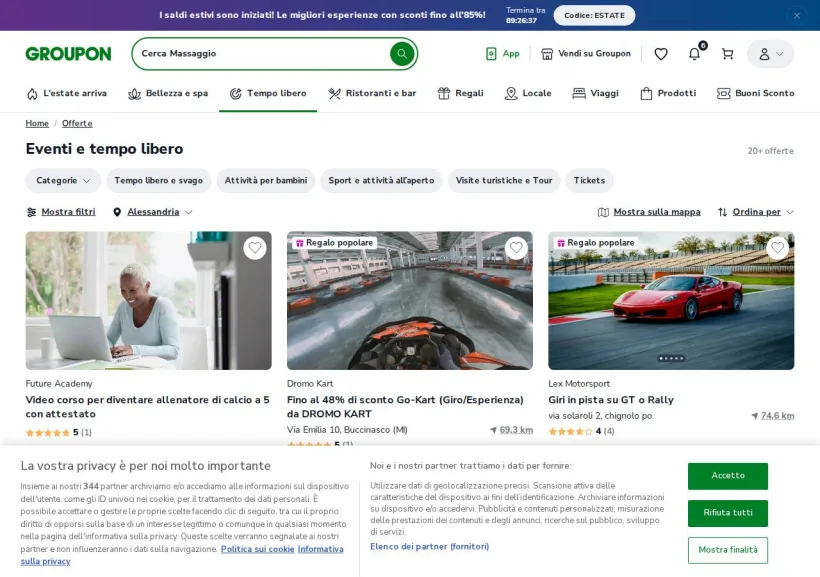Open the Bellezza e spa menu
Image resolution: width=820 pixels, height=577 pixels.
pyautogui.click(x=168, y=93)
